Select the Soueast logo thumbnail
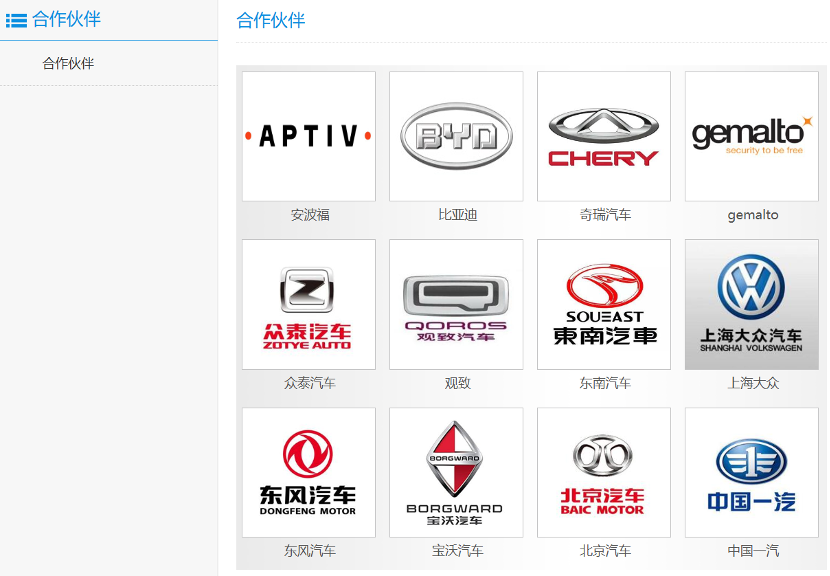Screen dimensions: 830x576 pos(604,304)
